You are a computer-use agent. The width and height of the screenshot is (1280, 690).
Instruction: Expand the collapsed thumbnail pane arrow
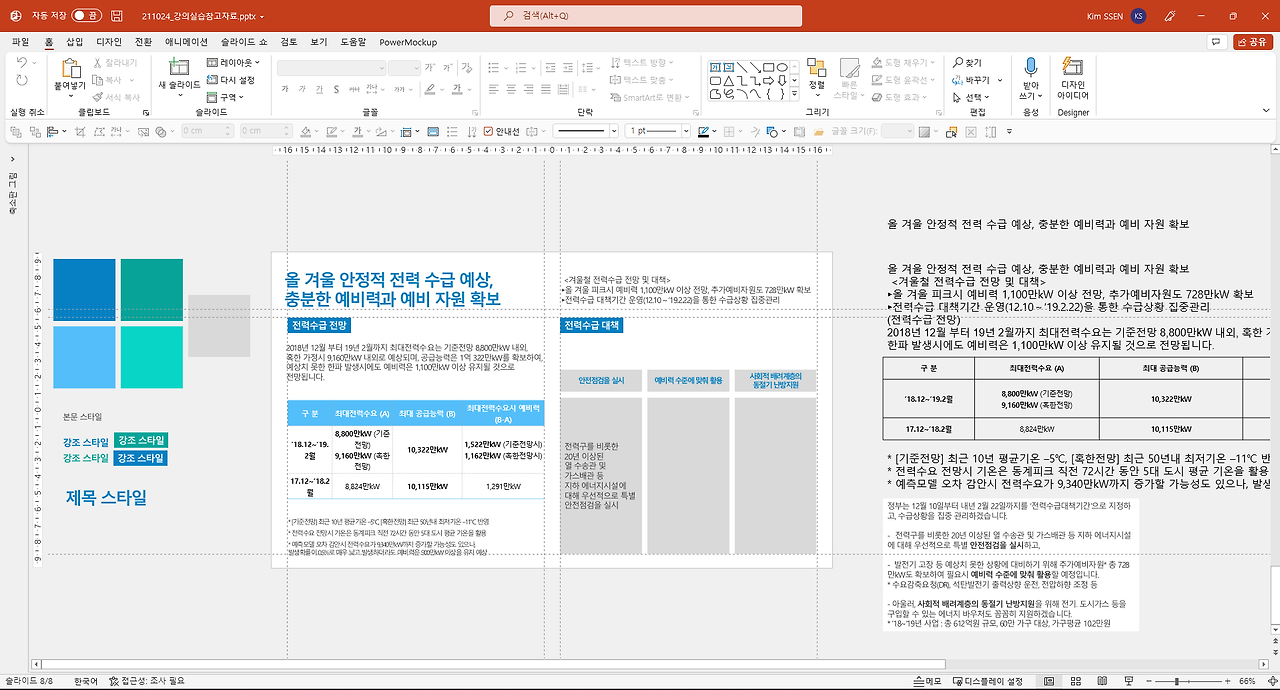[12, 159]
